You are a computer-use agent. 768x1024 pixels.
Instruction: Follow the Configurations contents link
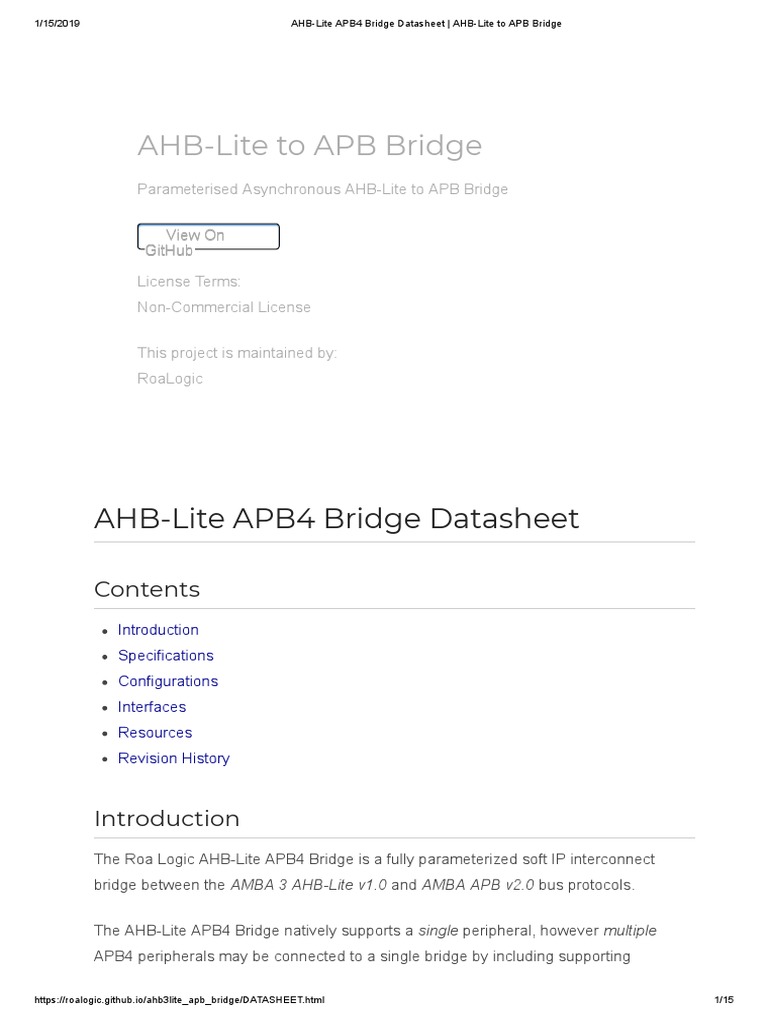point(167,681)
